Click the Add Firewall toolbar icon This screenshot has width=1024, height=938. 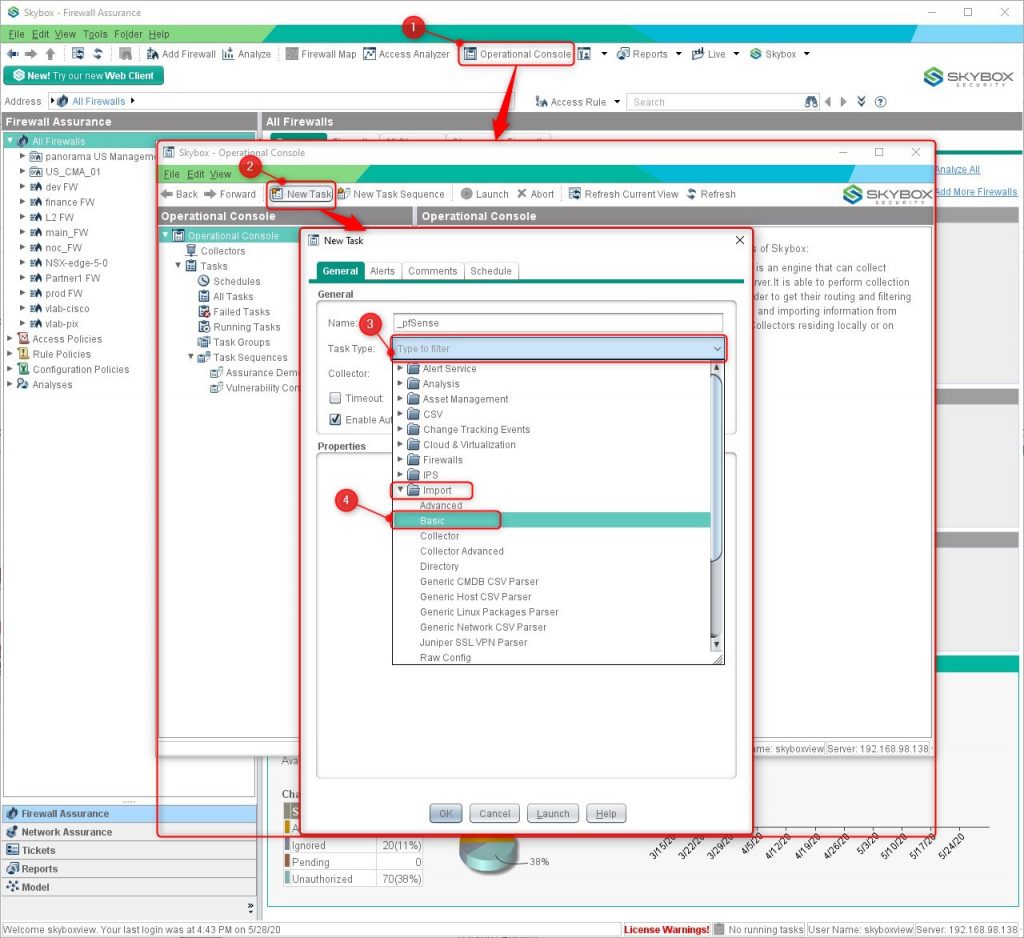(152, 54)
